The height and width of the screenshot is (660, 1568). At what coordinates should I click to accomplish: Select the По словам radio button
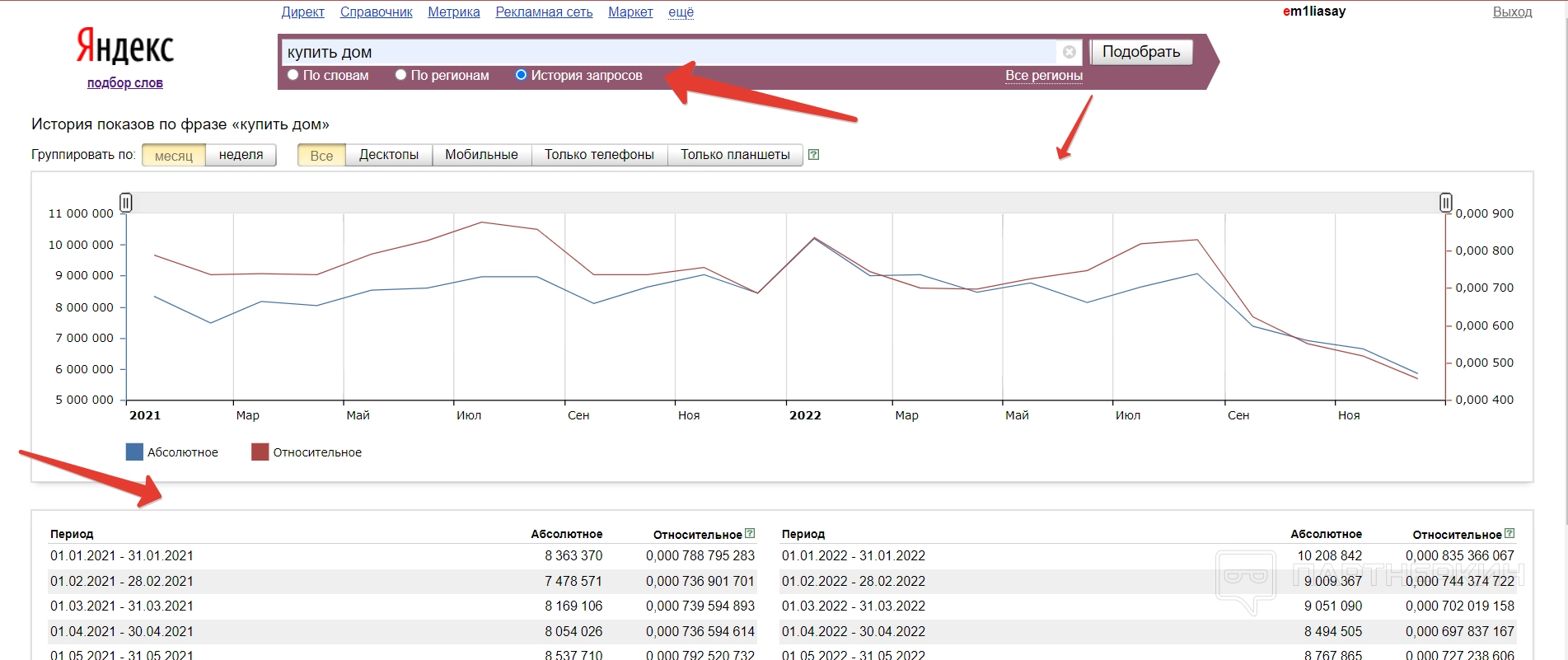(x=293, y=75)
